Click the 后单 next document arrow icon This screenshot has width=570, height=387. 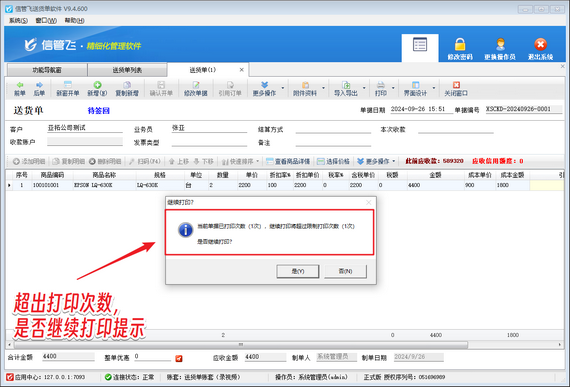tap(39, 85)
